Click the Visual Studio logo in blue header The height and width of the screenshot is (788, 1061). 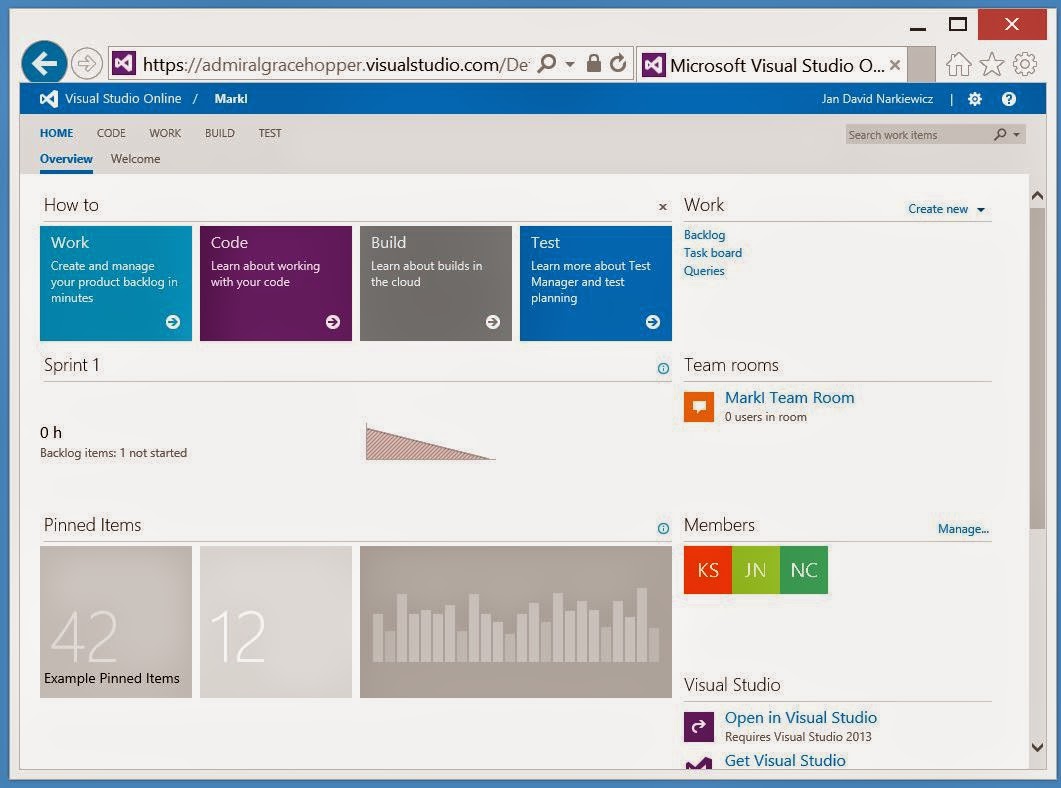49,99
